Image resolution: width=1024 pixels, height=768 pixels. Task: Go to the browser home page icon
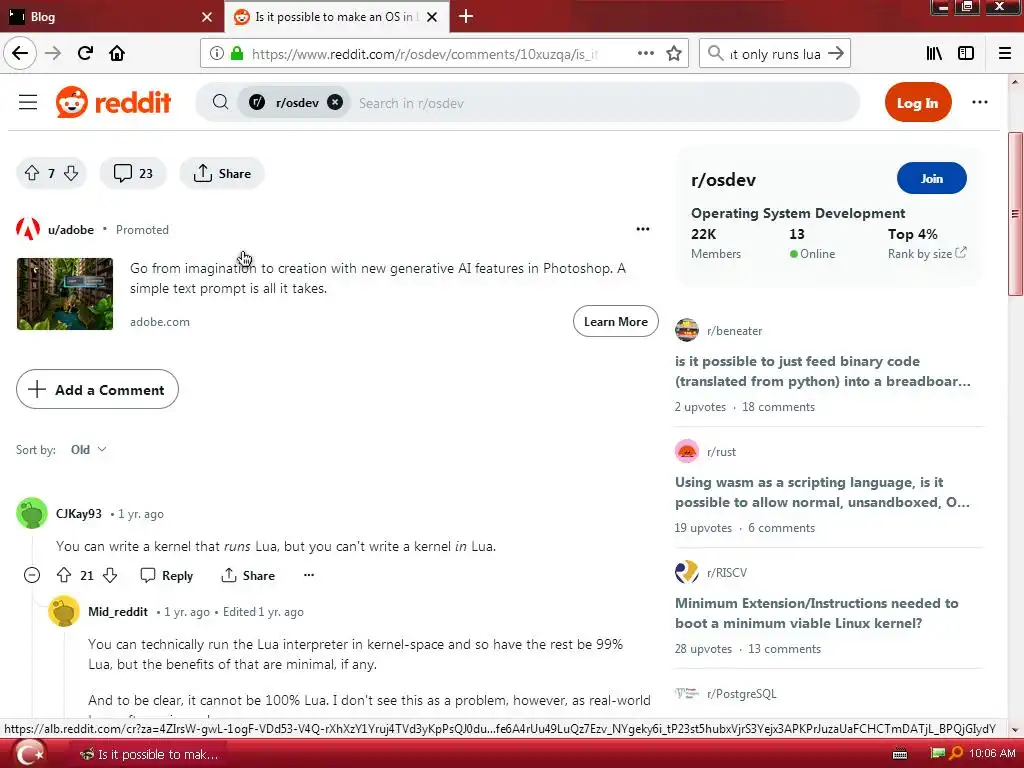(x=117, y=53)
